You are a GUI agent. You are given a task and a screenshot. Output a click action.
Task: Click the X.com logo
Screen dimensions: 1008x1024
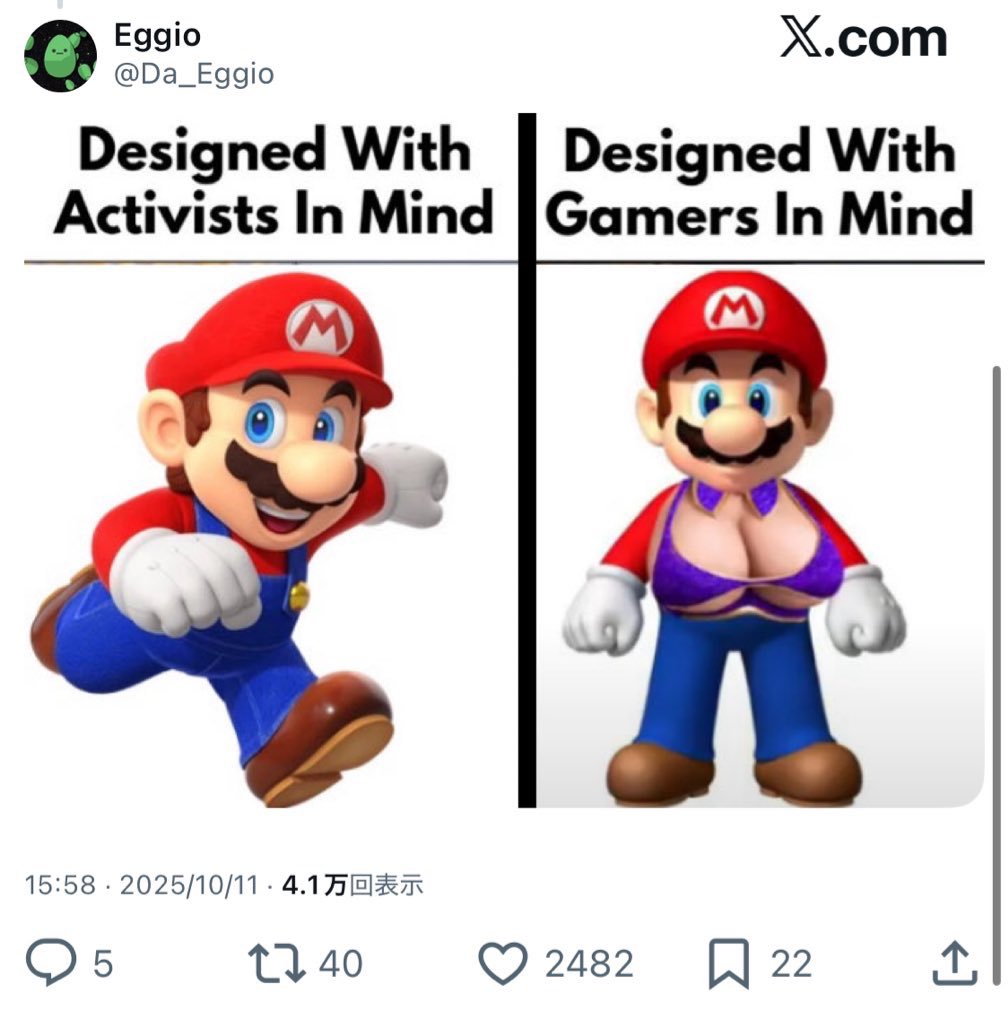pos(862,40)
